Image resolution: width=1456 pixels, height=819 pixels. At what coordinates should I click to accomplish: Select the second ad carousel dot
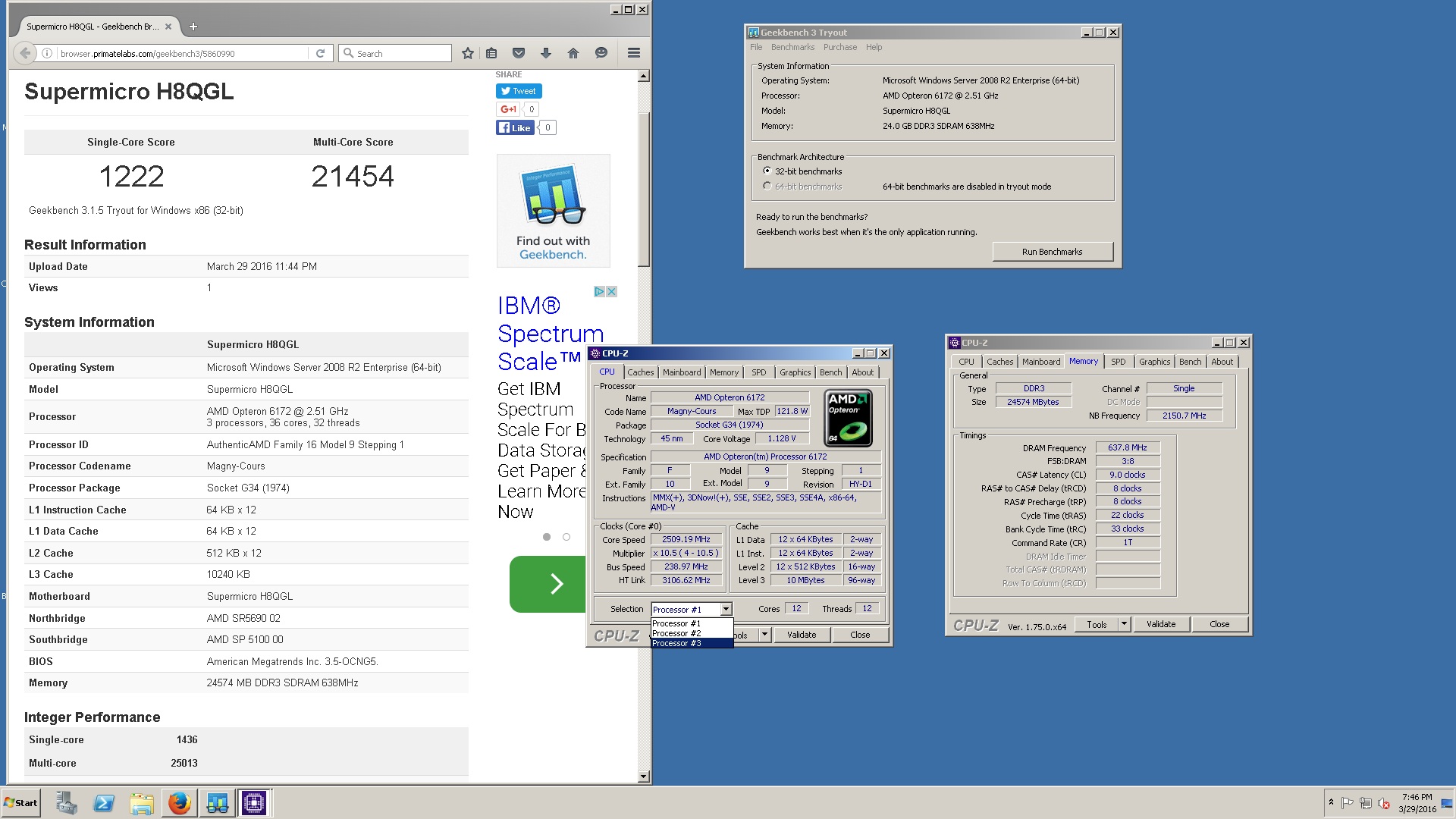point(566,537)
